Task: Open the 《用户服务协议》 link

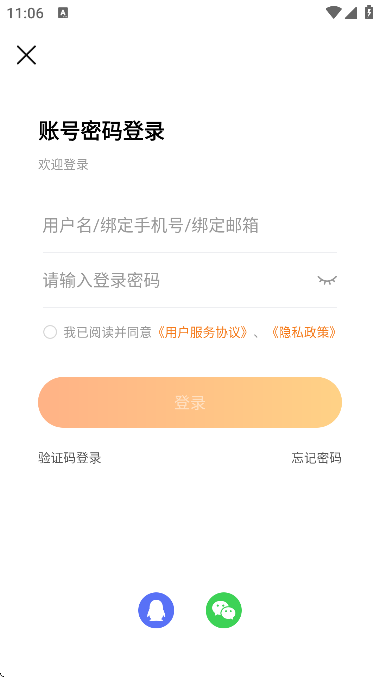Action: coord(202,332)
